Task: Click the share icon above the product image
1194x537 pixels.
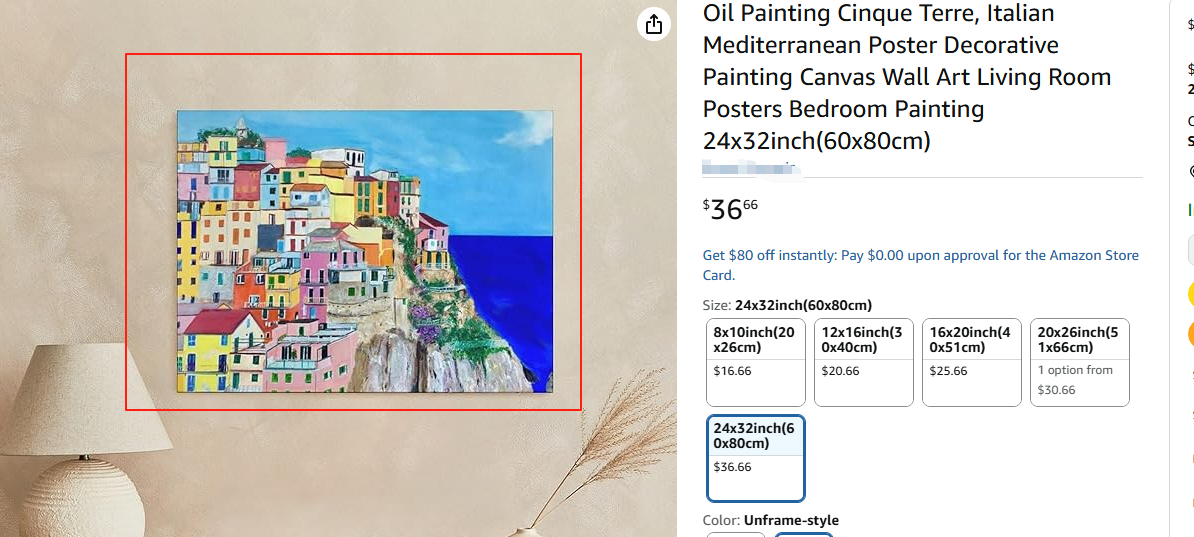Action: tap(654, 24)
